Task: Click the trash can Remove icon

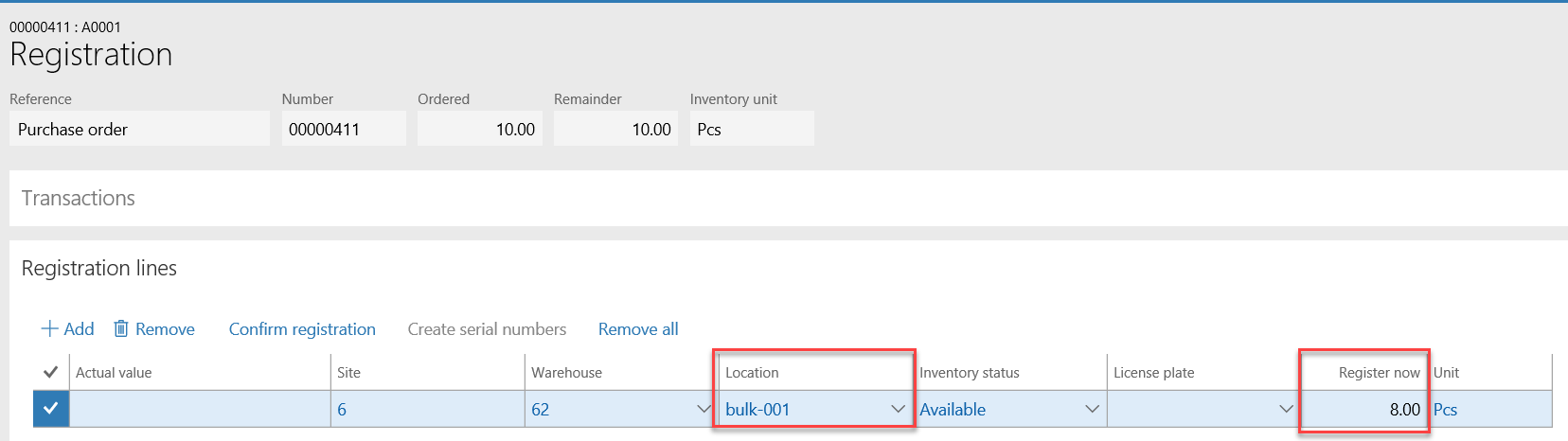Action: 121,328
